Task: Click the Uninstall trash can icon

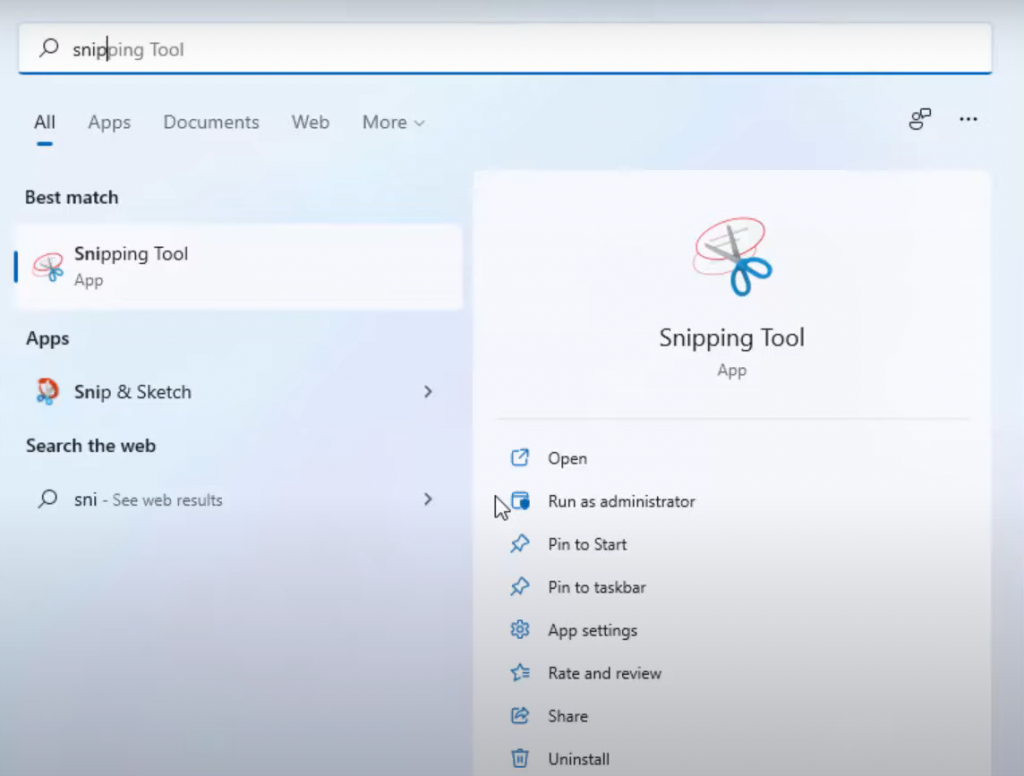Action: (520, 759)
